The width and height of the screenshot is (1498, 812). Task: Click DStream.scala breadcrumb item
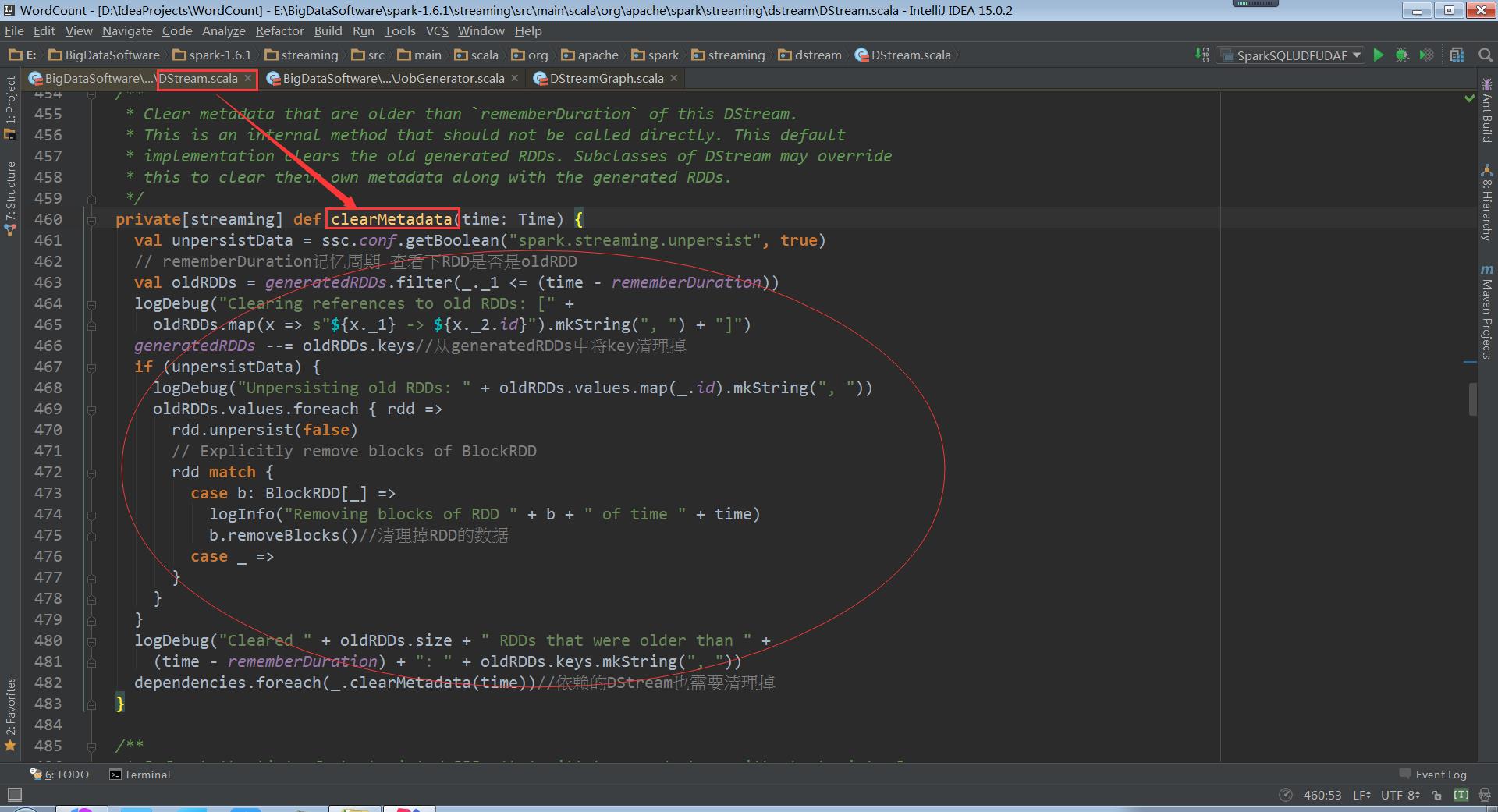[x=903, y=55]
